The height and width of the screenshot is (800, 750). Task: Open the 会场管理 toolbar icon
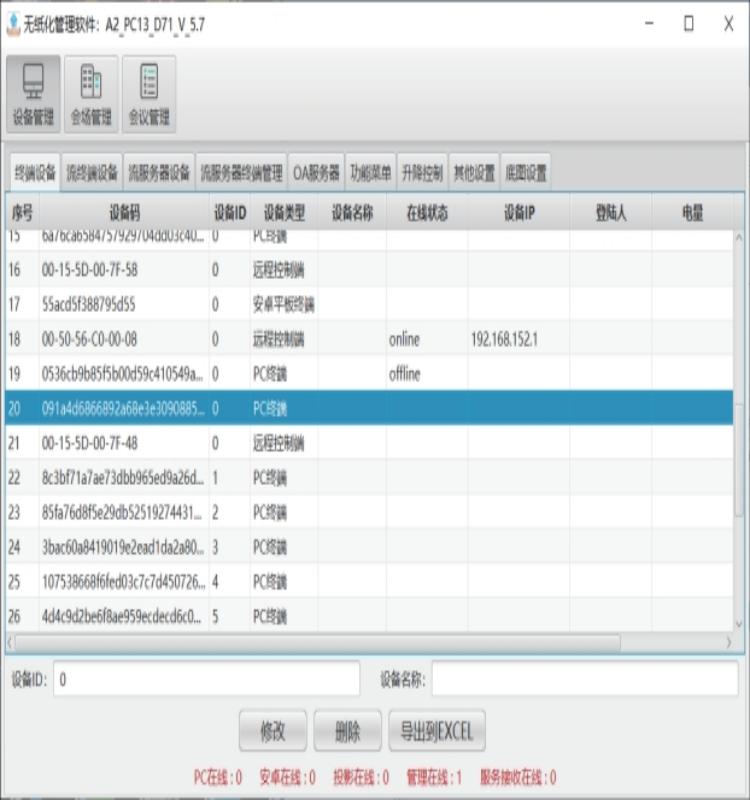pyautogui.click(x=91, y=94)
